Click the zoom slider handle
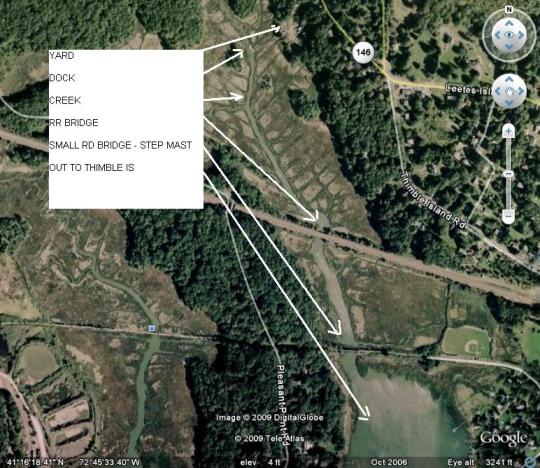Screen dimensions: 540x468 coord(508,174)
